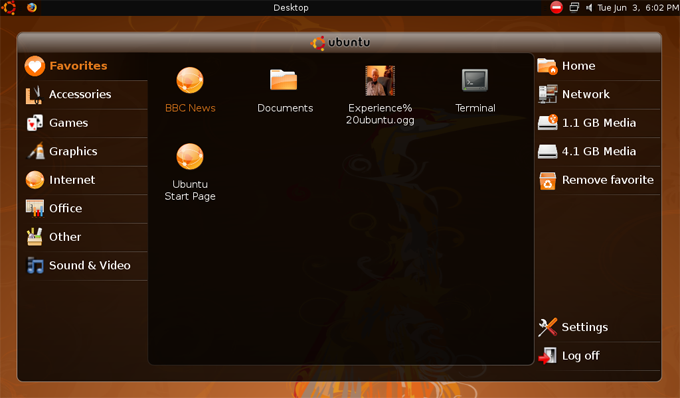The image size is (680, 398).
Task: Switch to the Accessories category
Action: click(x=80, y=94)
